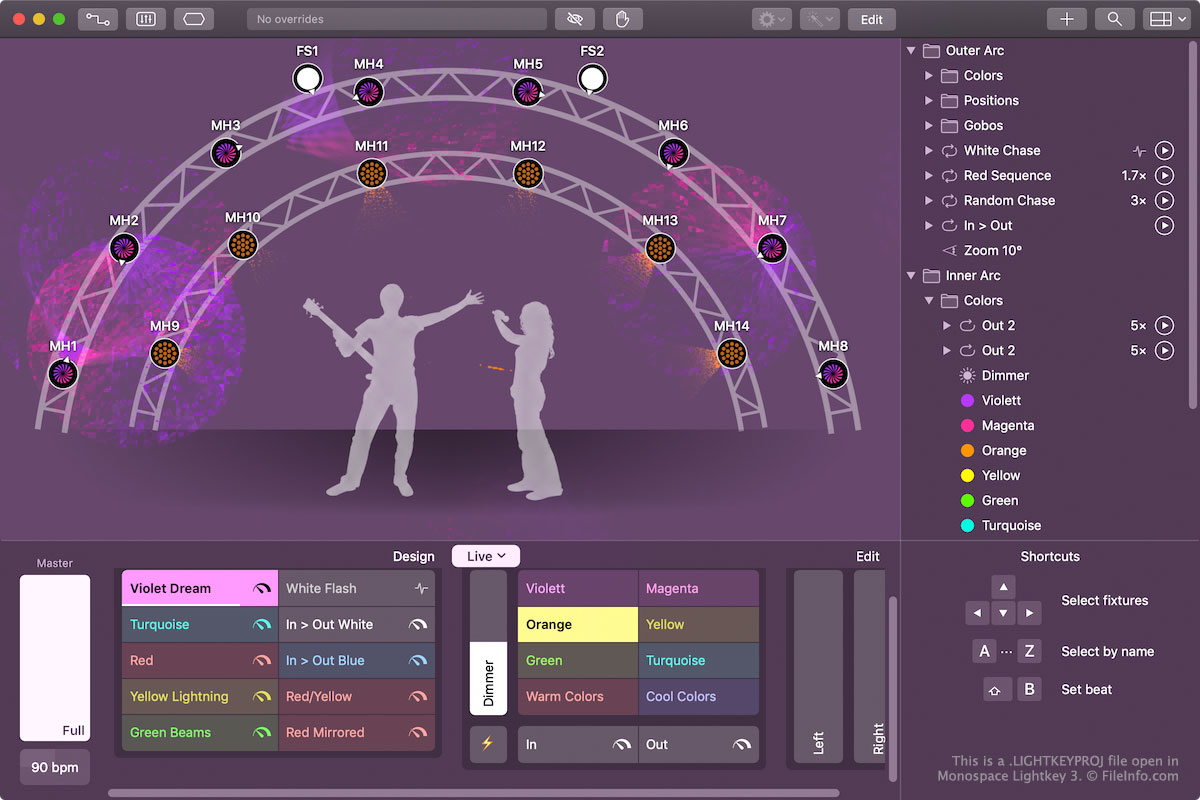Select the Dimmer preset in sidebar
1200x800 pixels.
click(x=1005, y=375)
